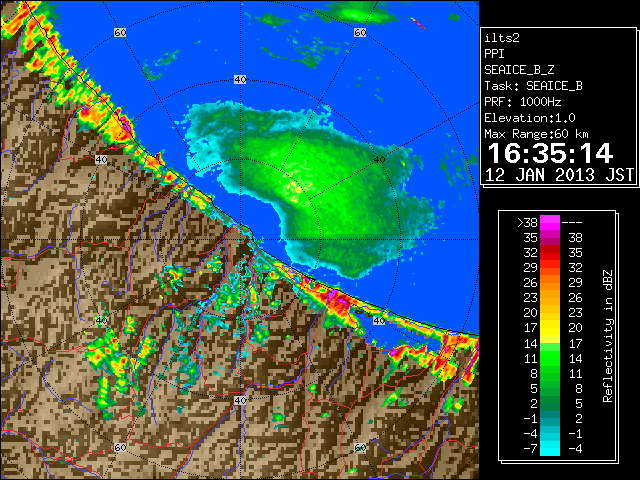The image size is (640, 480).
Task: Click the 16:35:14 timestamp
Action: click(550, 153)
